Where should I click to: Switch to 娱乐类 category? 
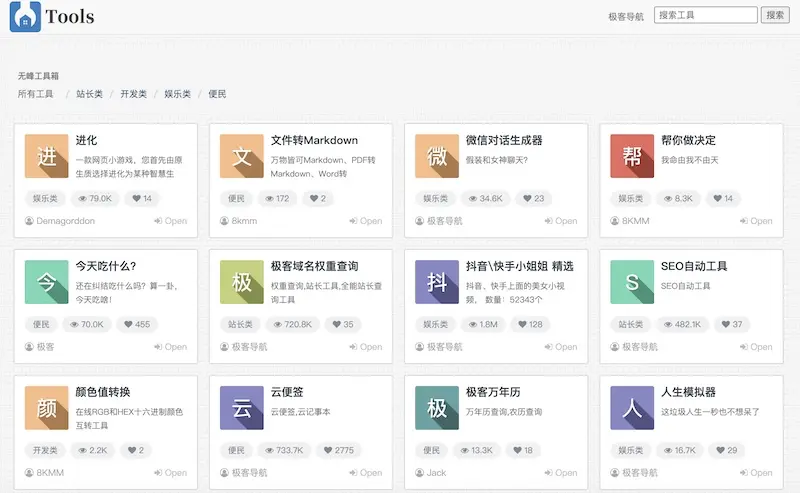point(178,94)
